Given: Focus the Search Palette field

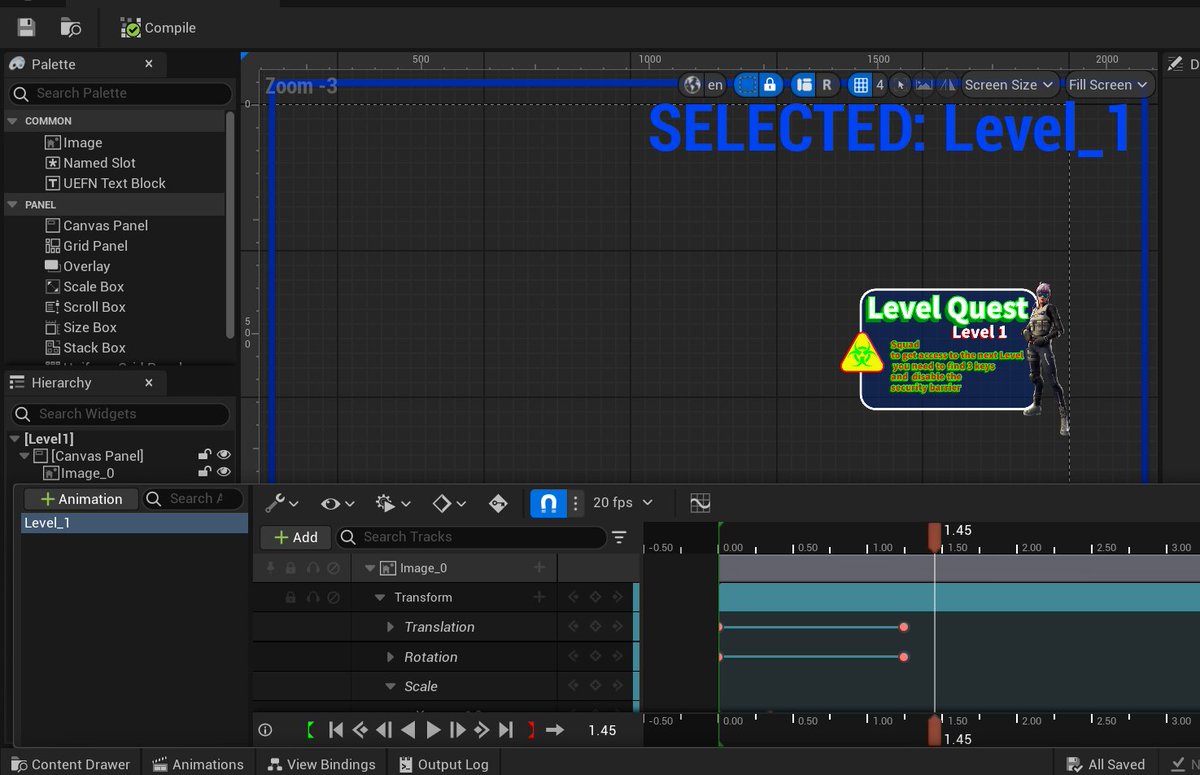Looking at the screenshot, I should tap(120, 93).
